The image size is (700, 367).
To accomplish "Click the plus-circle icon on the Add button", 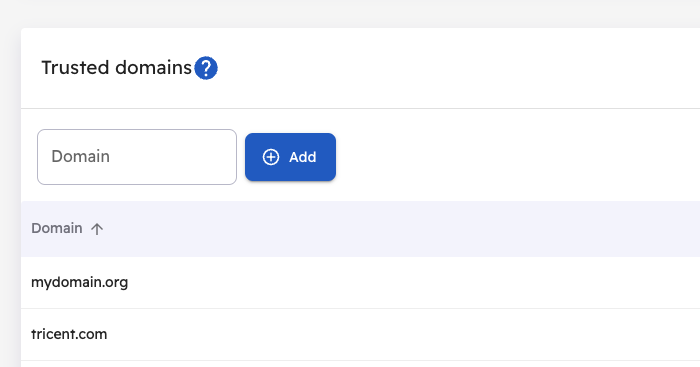I will tap(271, 157).
